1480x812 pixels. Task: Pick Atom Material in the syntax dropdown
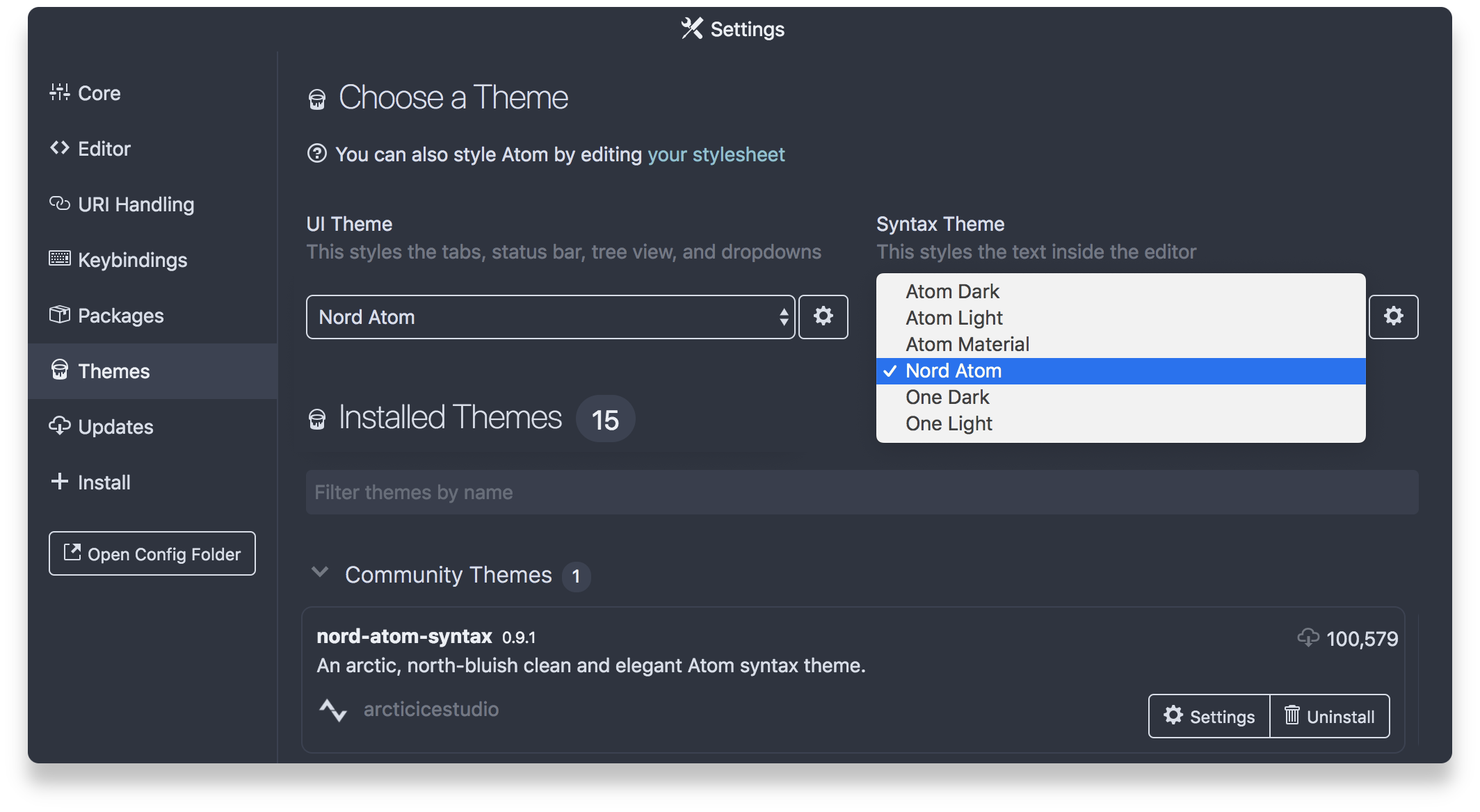click(967, 344)
